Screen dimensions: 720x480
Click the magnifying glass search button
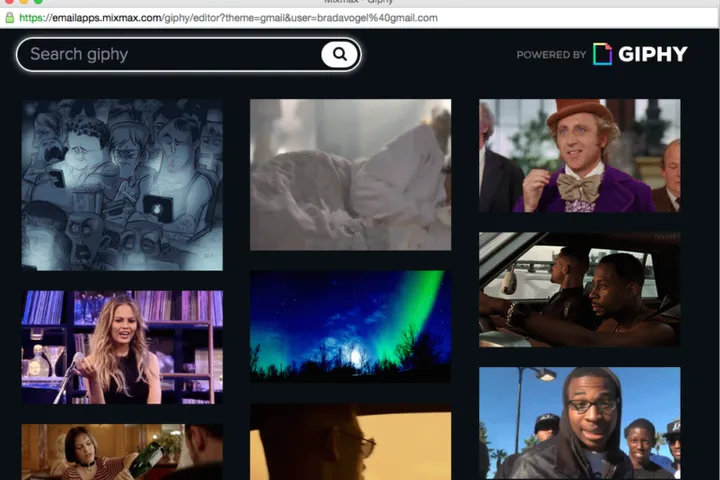click(339, 55)
